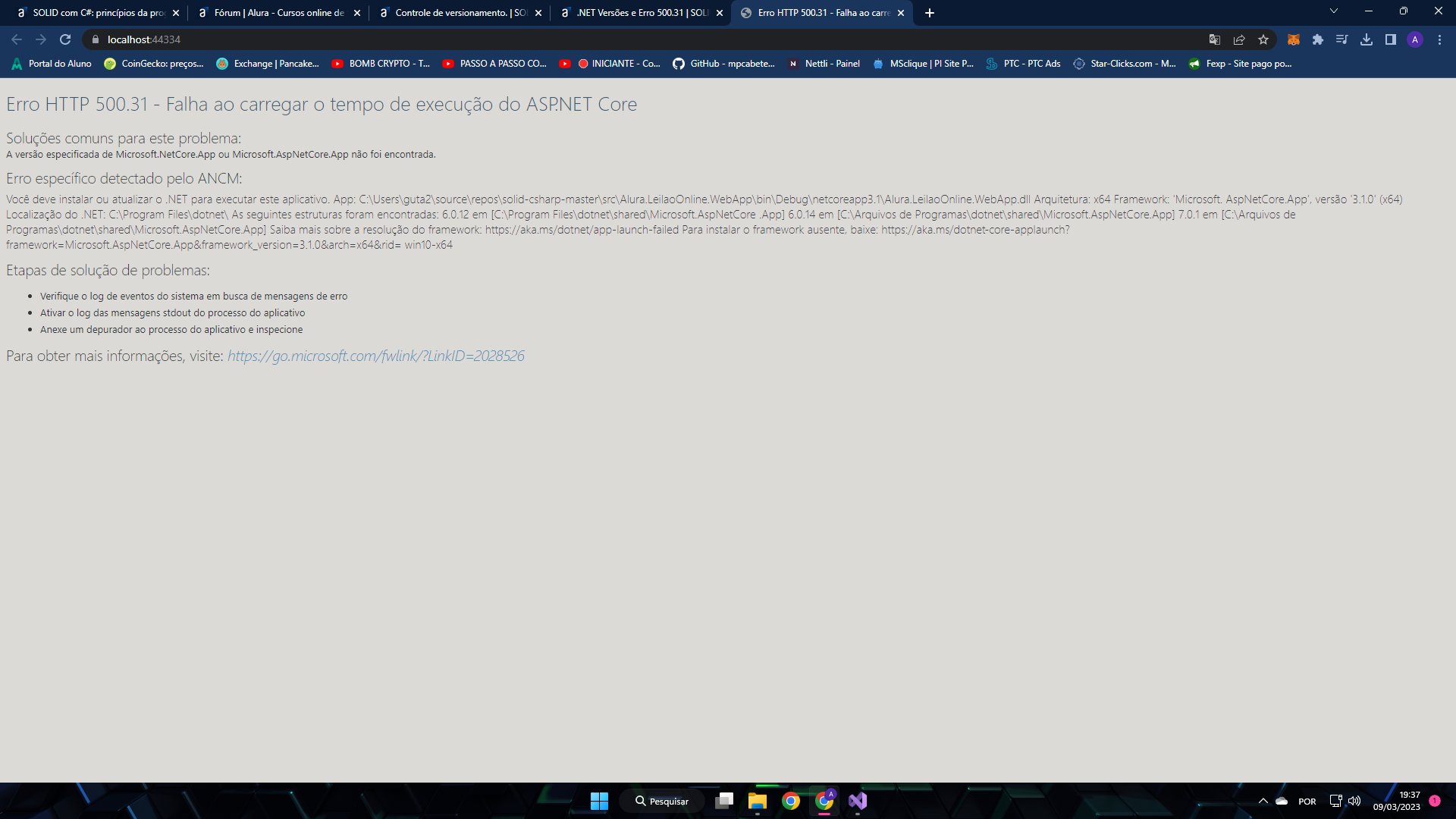Open the volume speaker control
The image size is (1456, 819).
(x=1354, y=801)
